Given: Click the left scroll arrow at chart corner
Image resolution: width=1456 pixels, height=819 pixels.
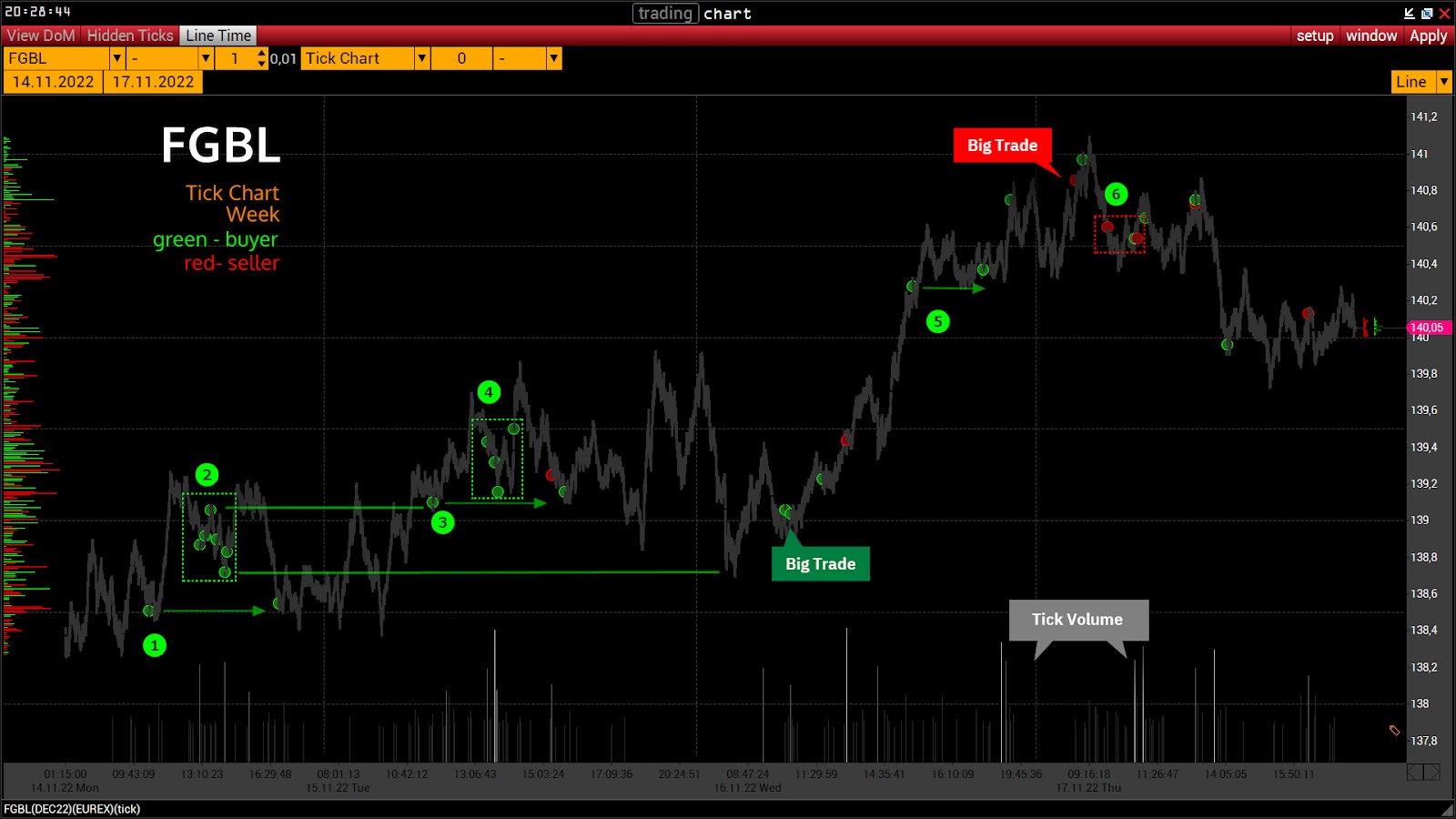Looking at the screenshot, I should [x=1415, y=773].
